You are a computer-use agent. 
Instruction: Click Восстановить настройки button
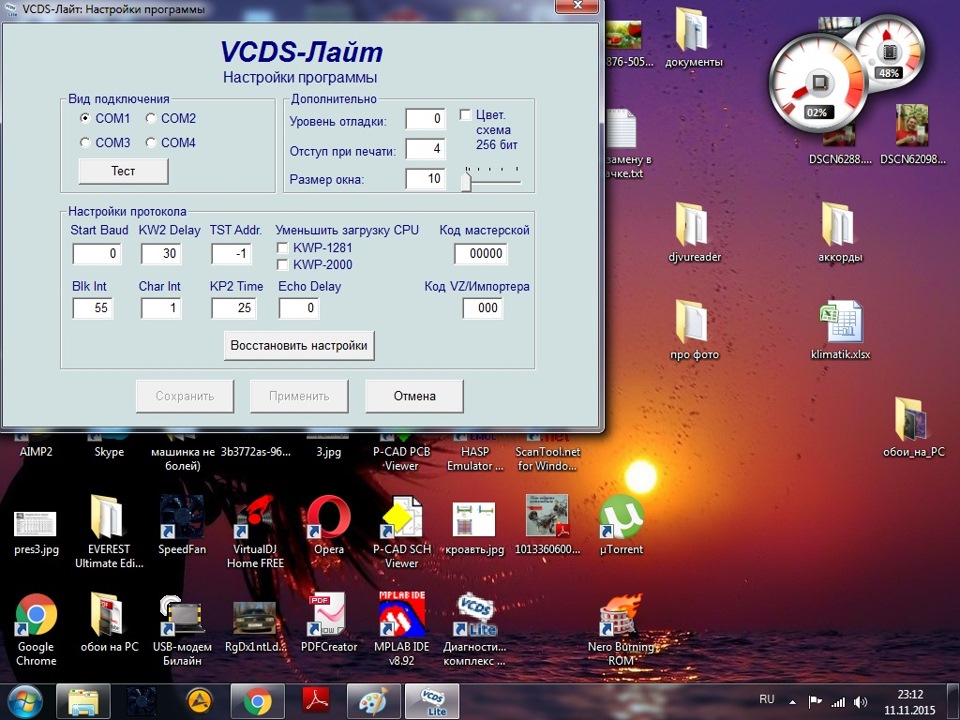299,345
